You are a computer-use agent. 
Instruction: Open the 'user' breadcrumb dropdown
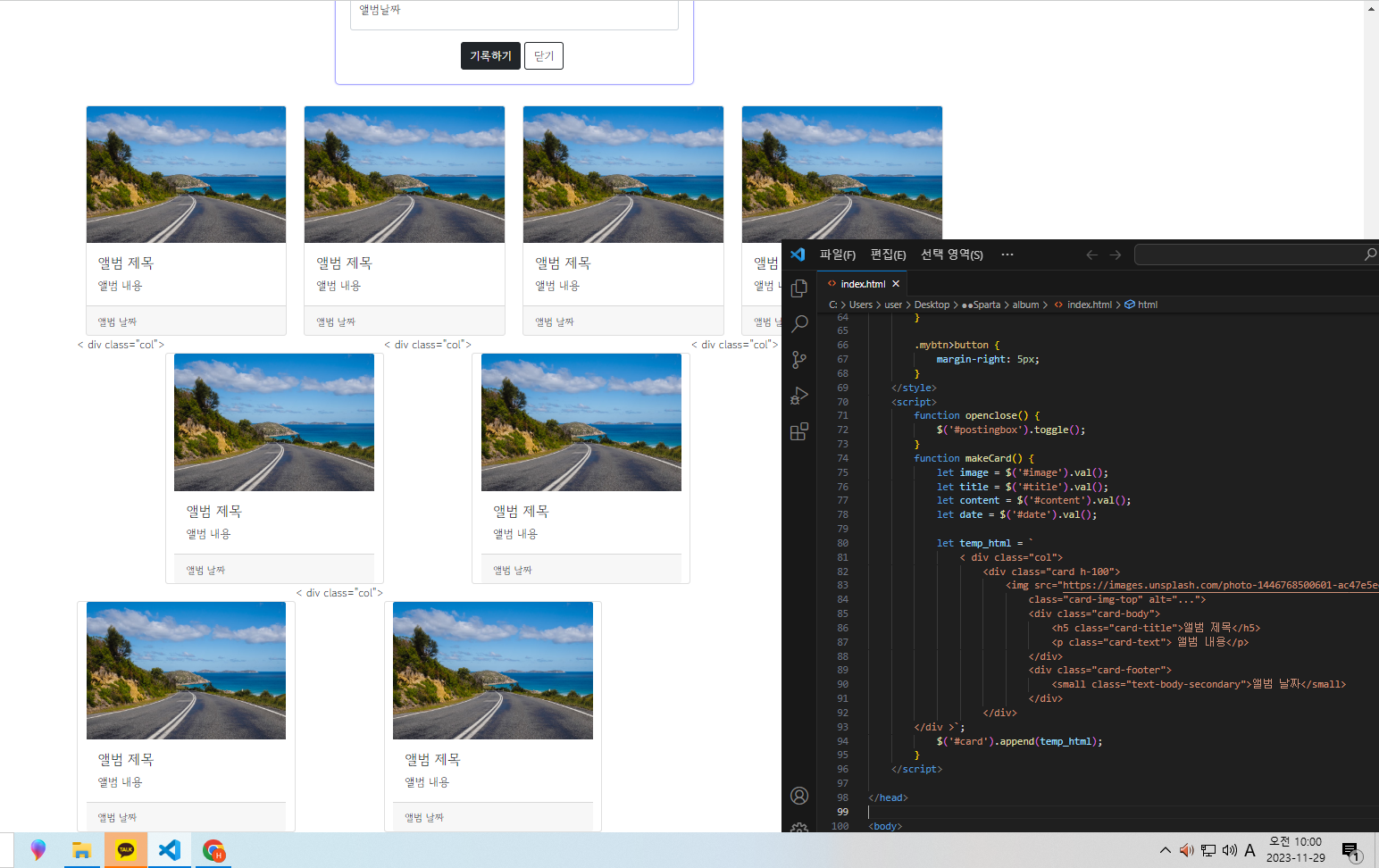coord(893,305)
